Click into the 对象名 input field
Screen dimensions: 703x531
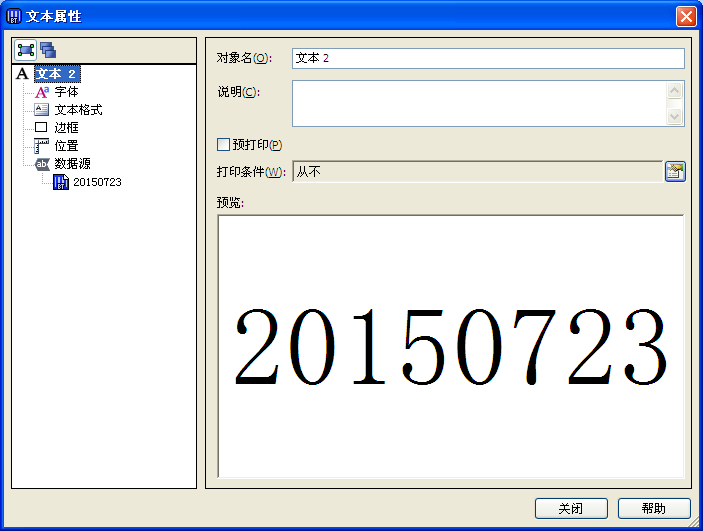tap(487, 58)
